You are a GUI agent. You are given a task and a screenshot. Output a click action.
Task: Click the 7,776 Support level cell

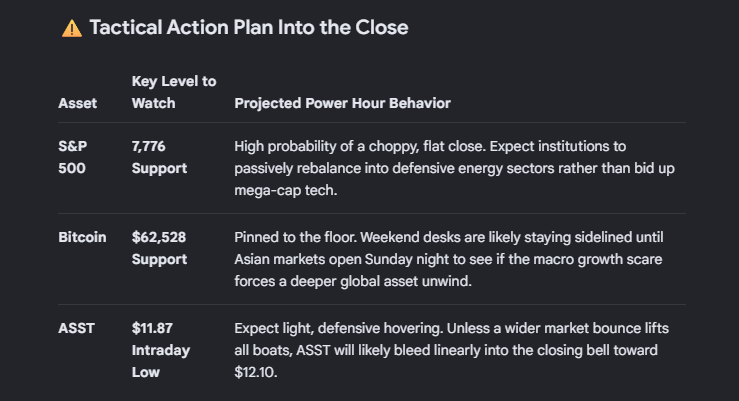coord(159,157)
